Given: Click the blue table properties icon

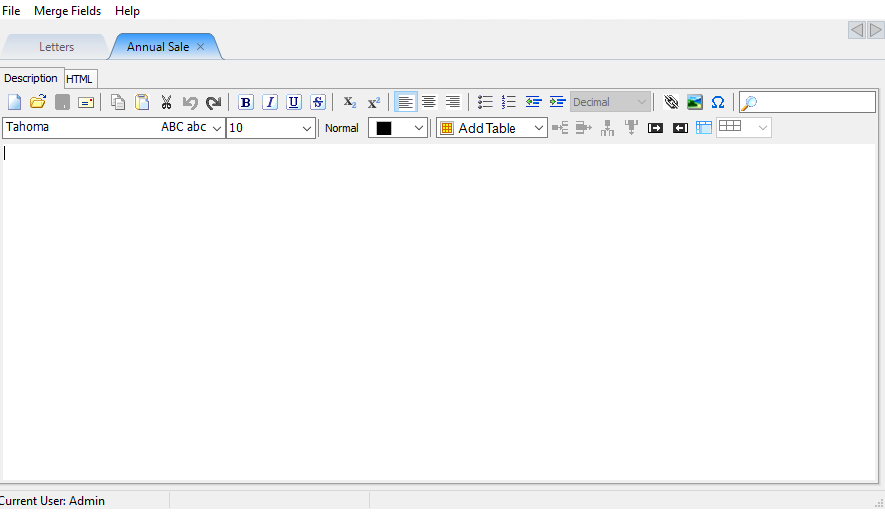Looking at the screenshot, I should point(704,128).
